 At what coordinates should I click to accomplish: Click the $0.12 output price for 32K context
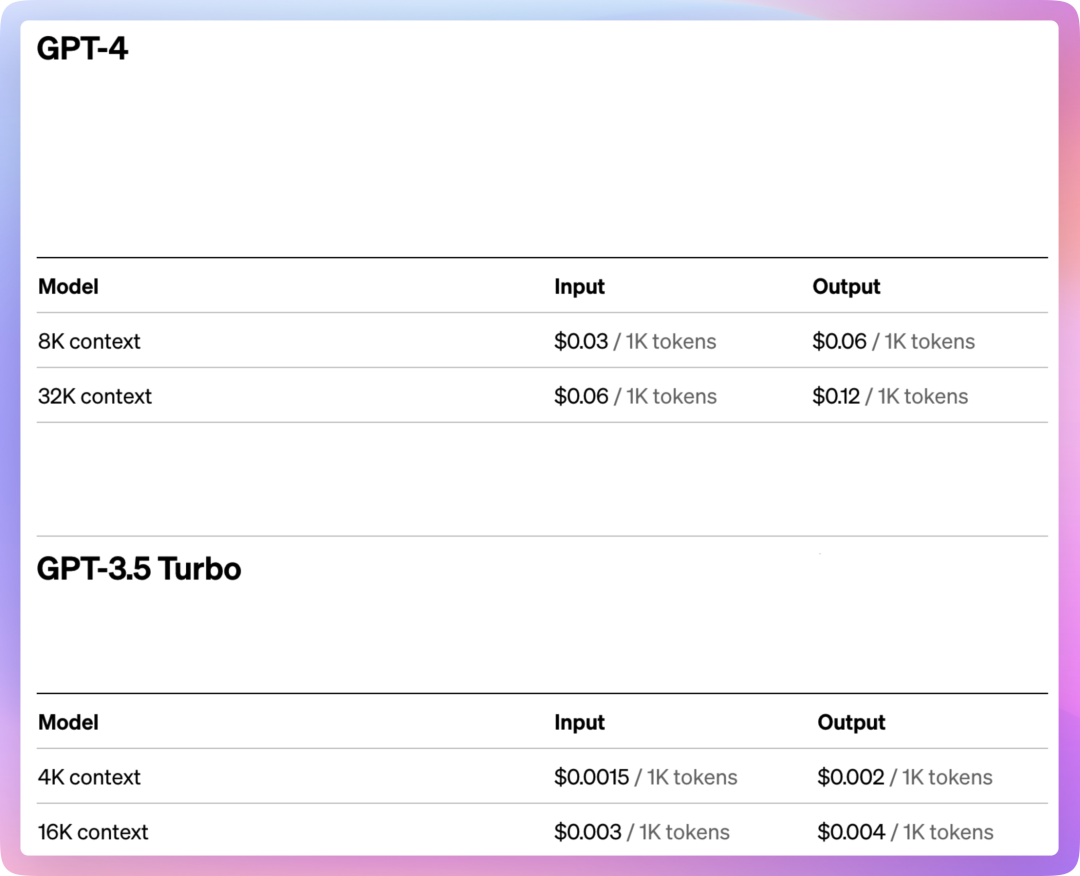click(x=836, y=397)
